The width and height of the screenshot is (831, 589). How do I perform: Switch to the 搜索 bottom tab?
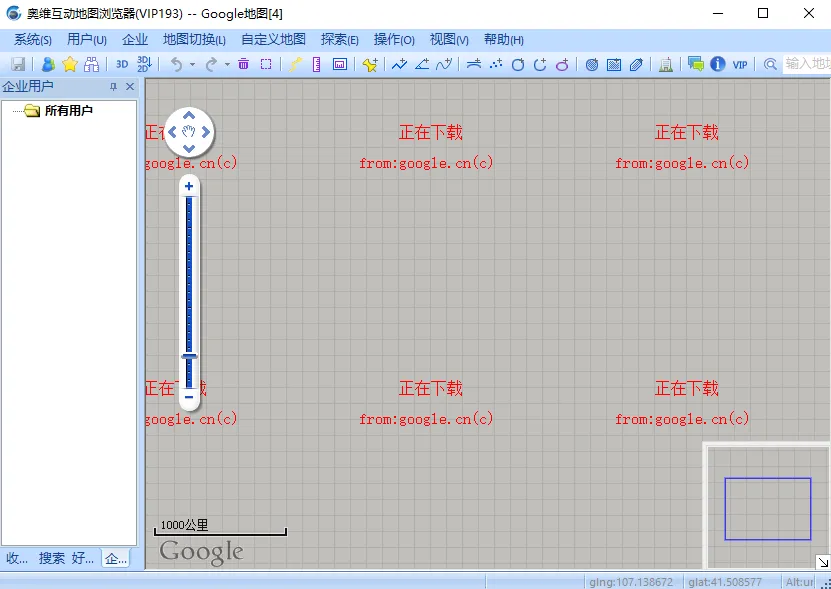[52, 558]
